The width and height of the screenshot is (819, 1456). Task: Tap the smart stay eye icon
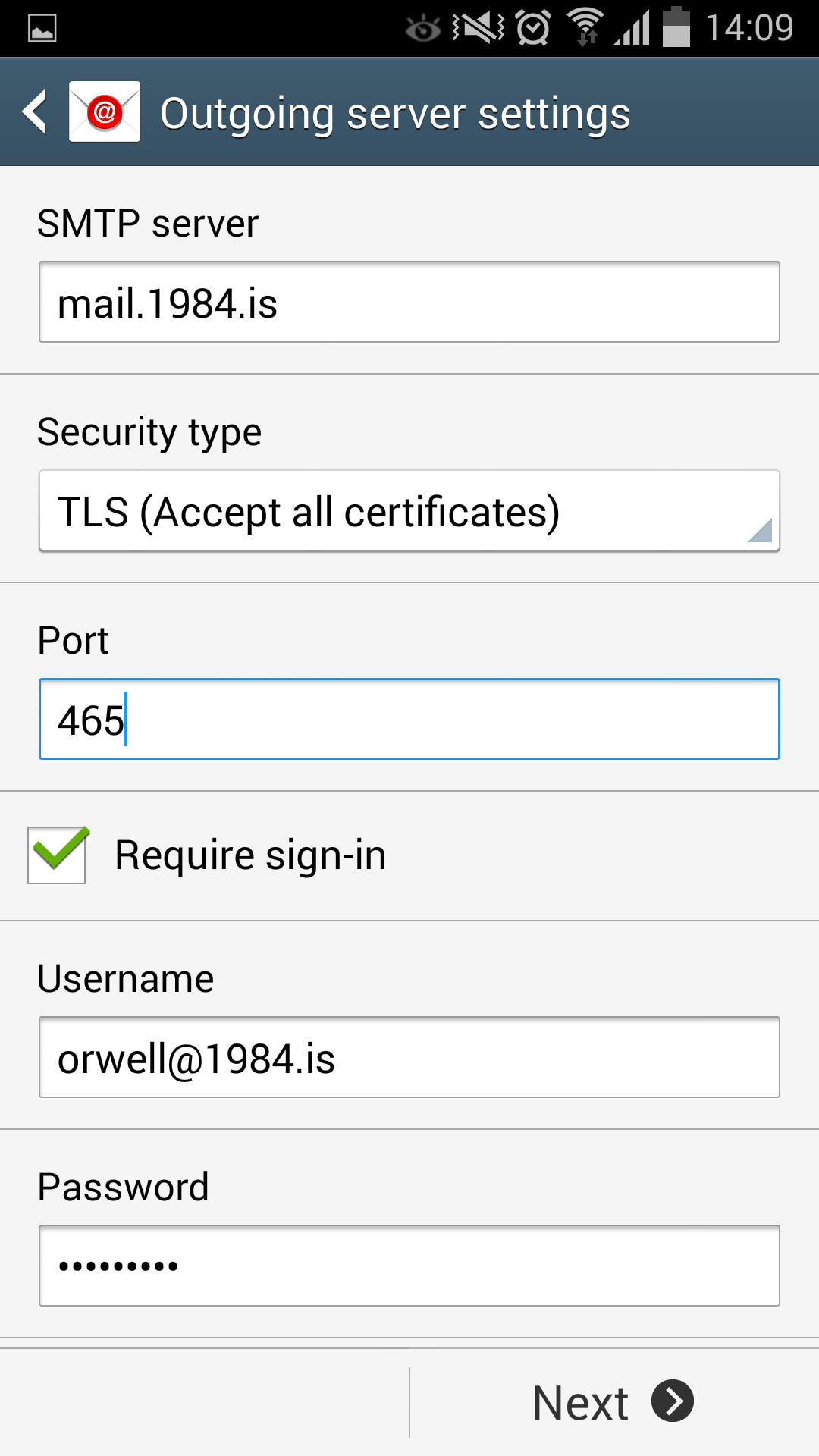pos(422,29)
